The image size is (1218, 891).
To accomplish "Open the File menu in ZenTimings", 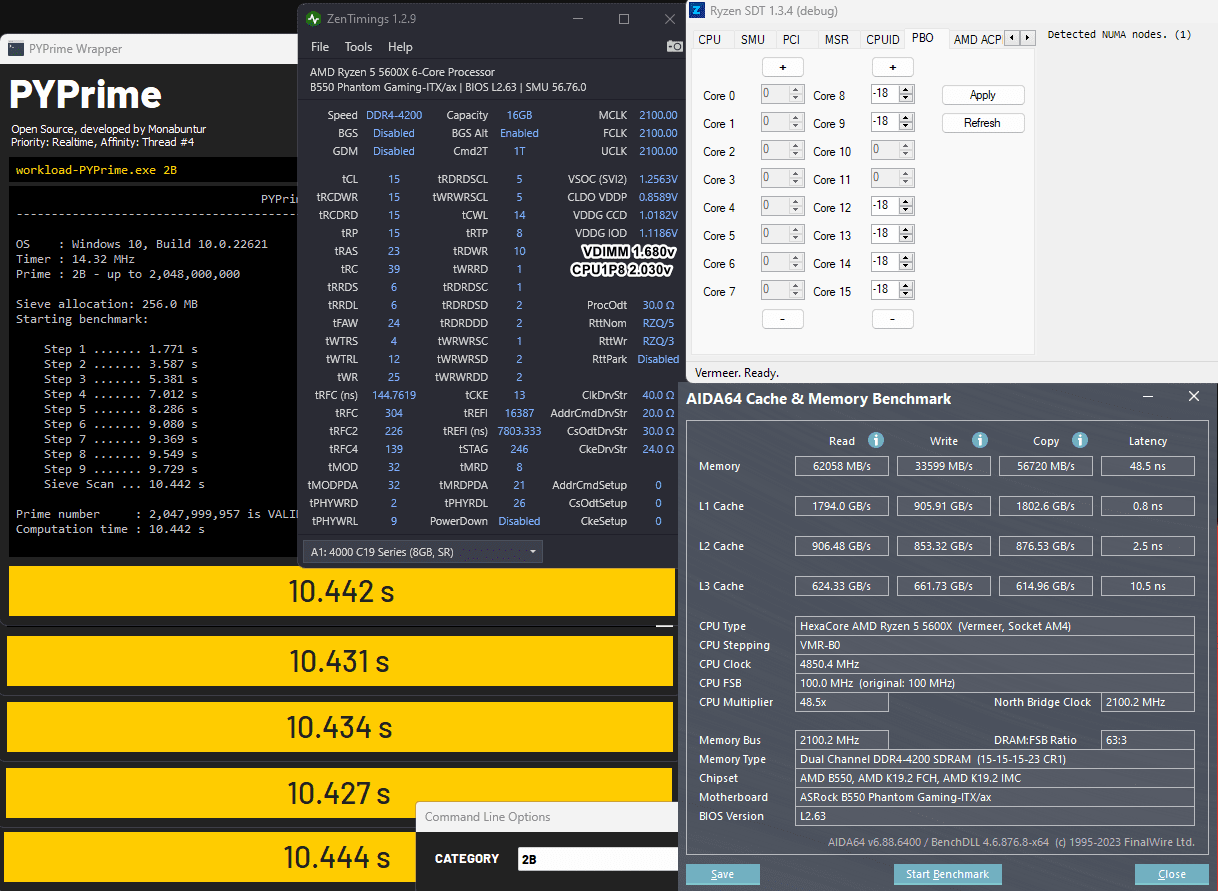I will click(x=320, y=47).
